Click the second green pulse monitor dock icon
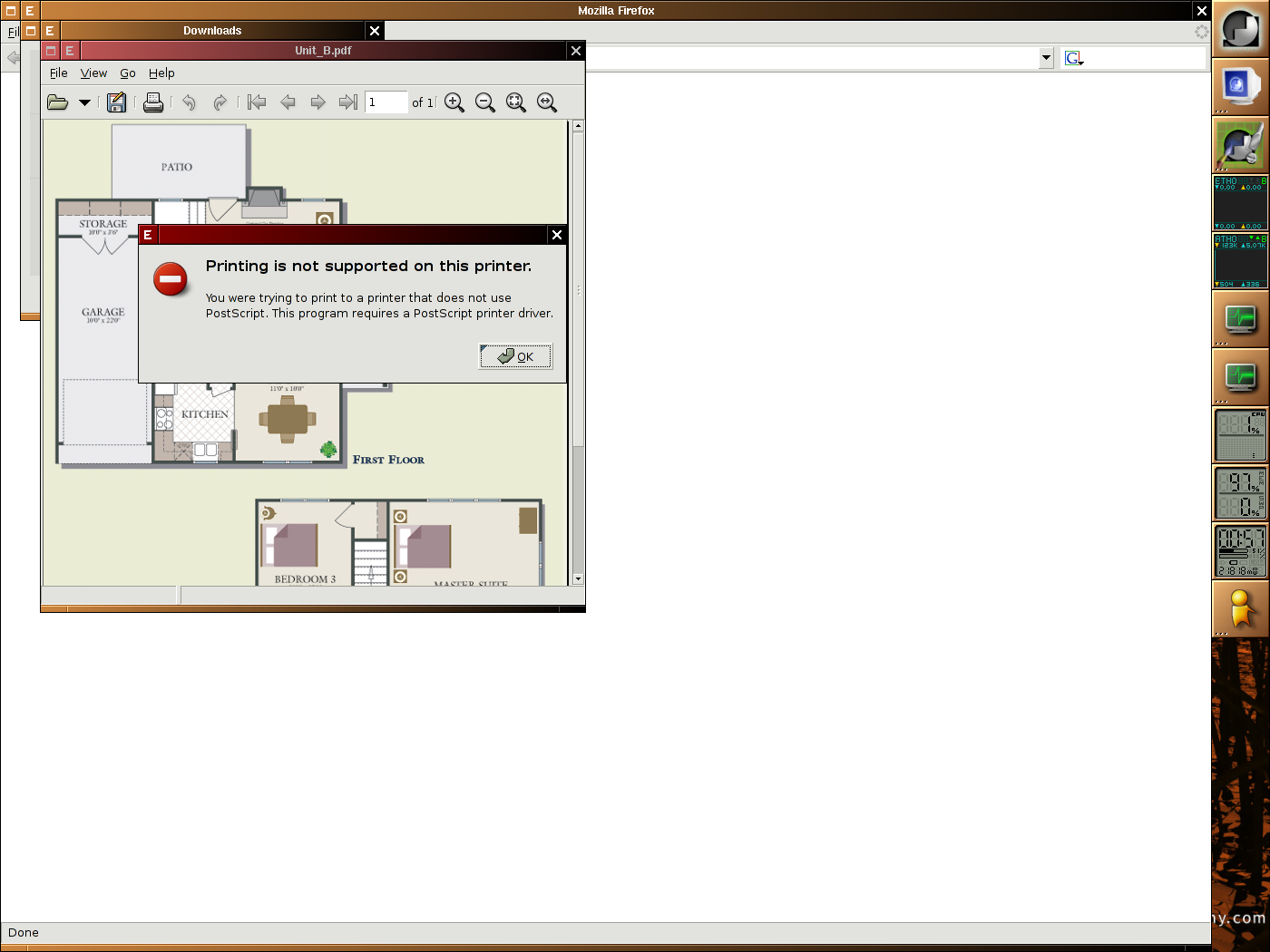Image resolution: width=1270 pixels, height=952 pixels. (1240, 376)
